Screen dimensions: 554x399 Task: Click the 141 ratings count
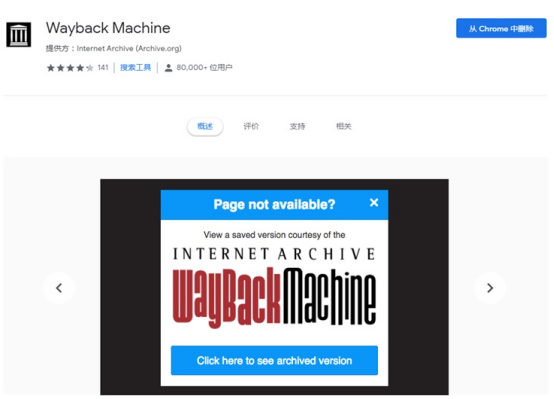point(103,68)
